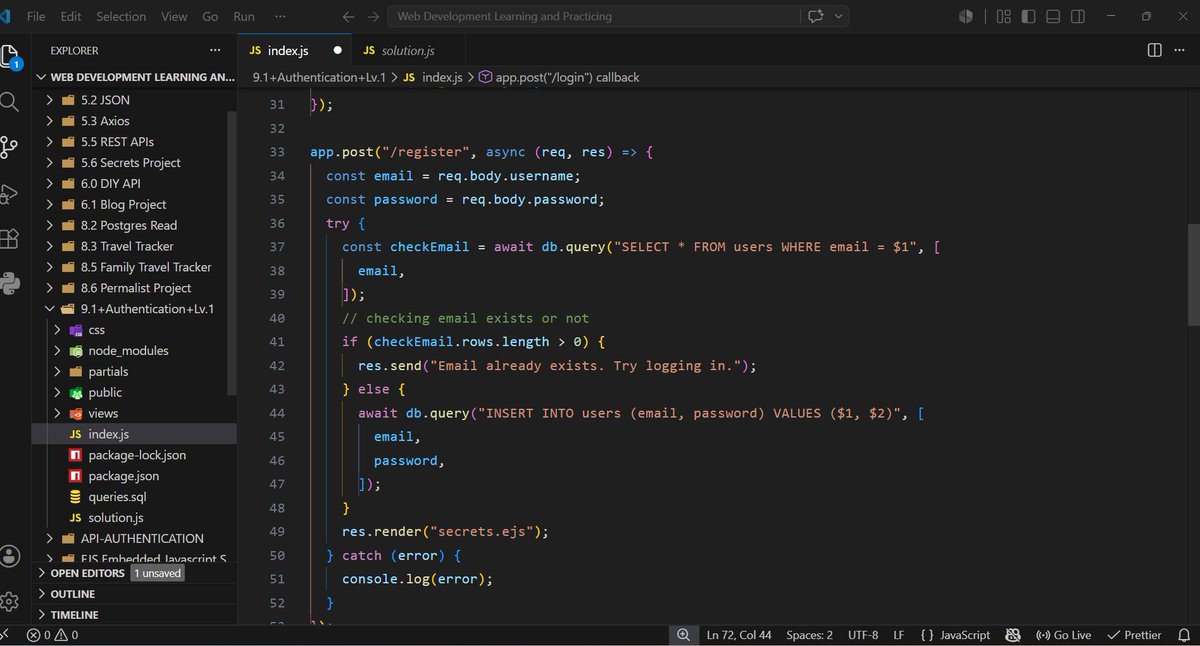Open Explorer Views and More Actions ellipsis
Image resolution: width=1200 pixels, height=646 pixels.
click(215, 50)
